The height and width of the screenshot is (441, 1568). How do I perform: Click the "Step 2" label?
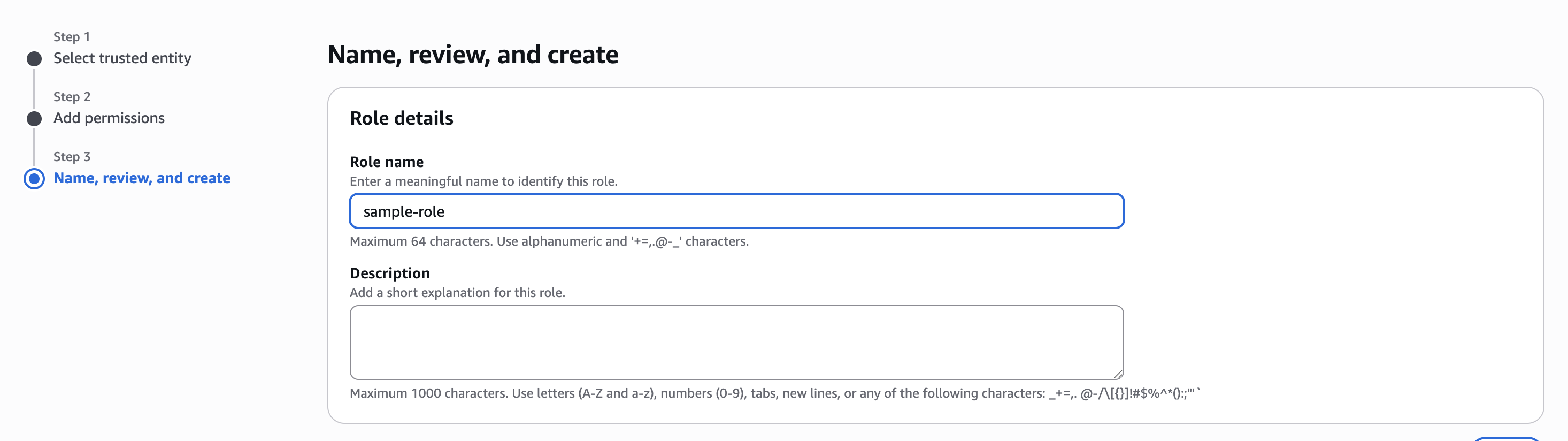(x=72, y=97)
